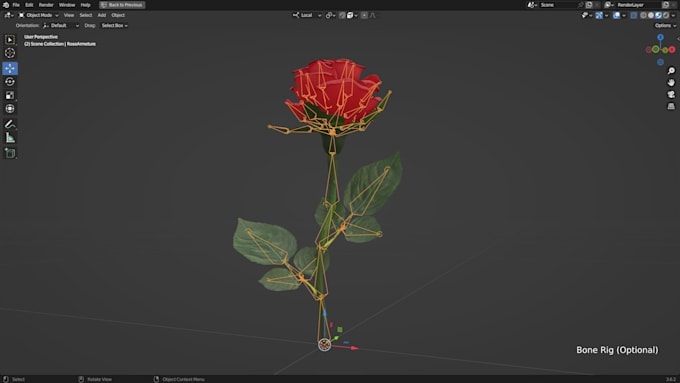Open the viewport View menu
680x383 pixels.
pos(69,15)
